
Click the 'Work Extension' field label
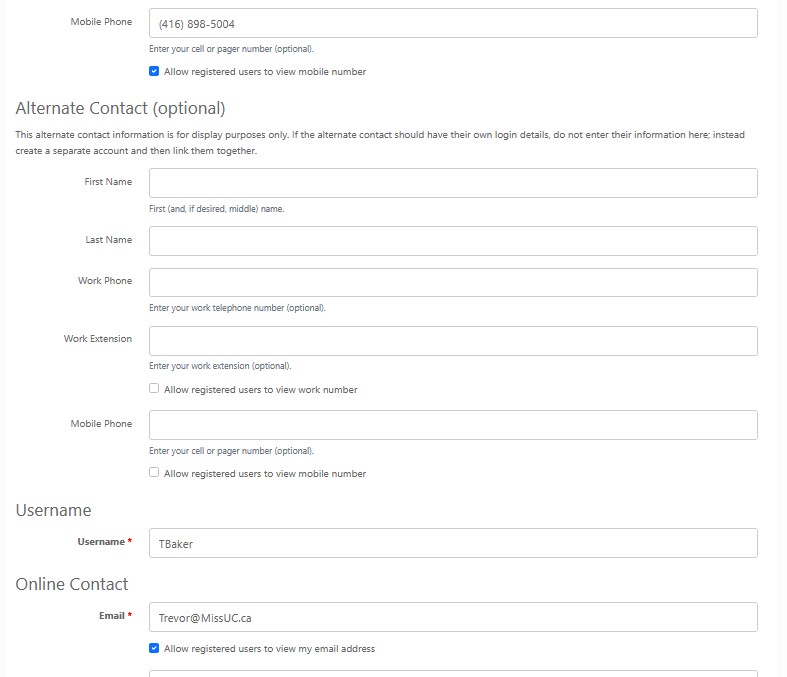coord(98,339)
